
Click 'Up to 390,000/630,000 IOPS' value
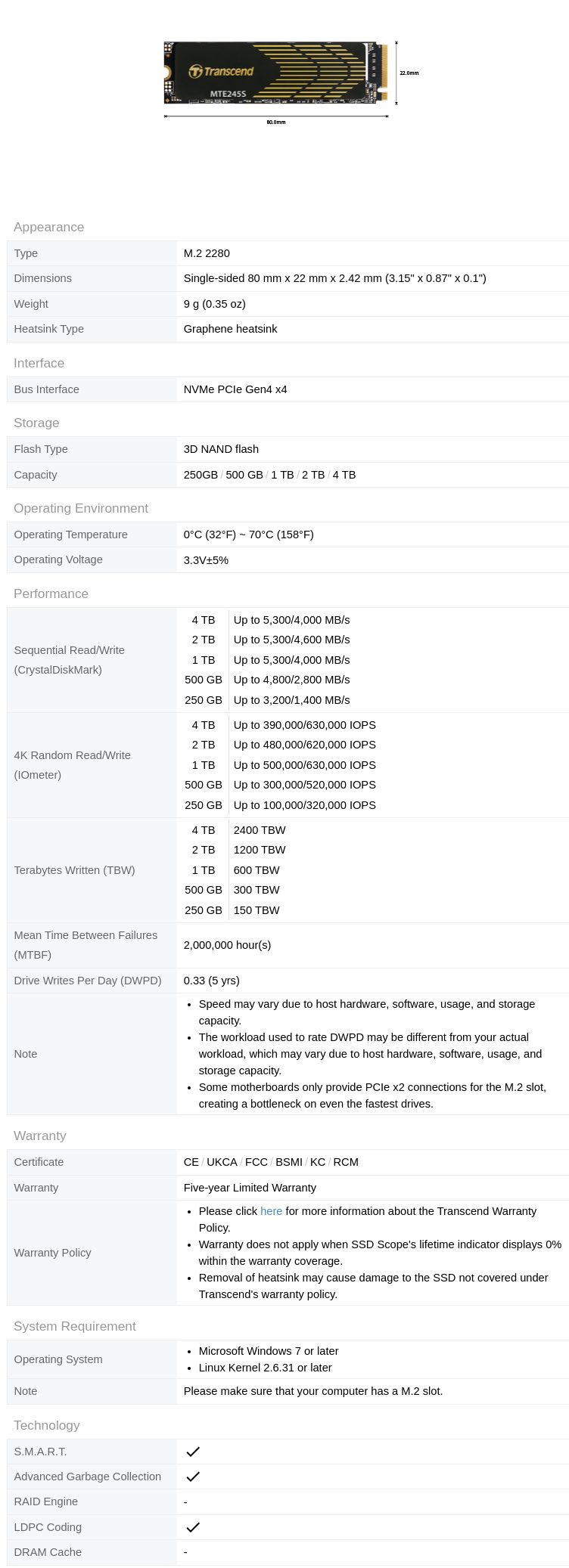(304, 725)
